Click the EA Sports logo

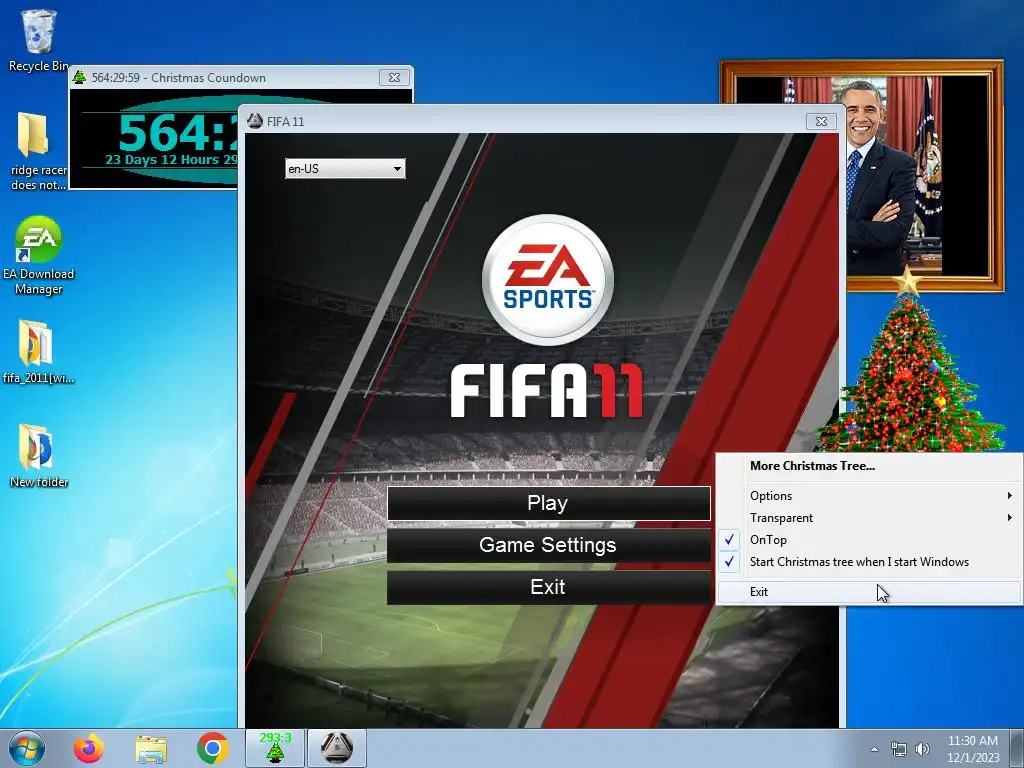(x=547, y=280)
